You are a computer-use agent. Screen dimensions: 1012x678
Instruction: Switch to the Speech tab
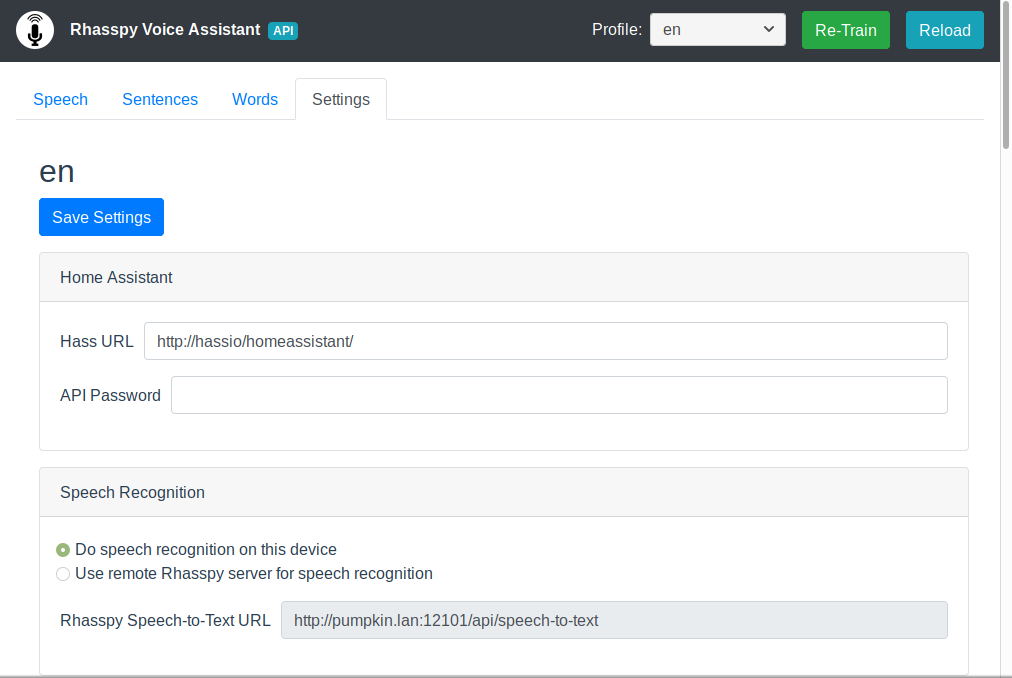click(60, 99)
